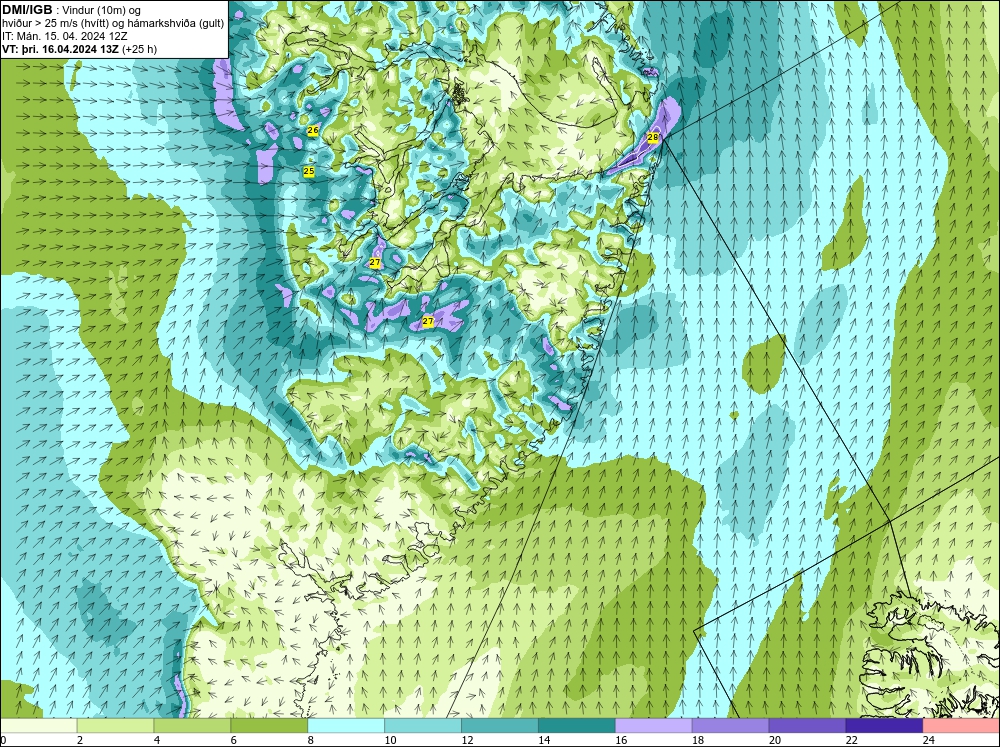Click the scale value "18"

698,740
